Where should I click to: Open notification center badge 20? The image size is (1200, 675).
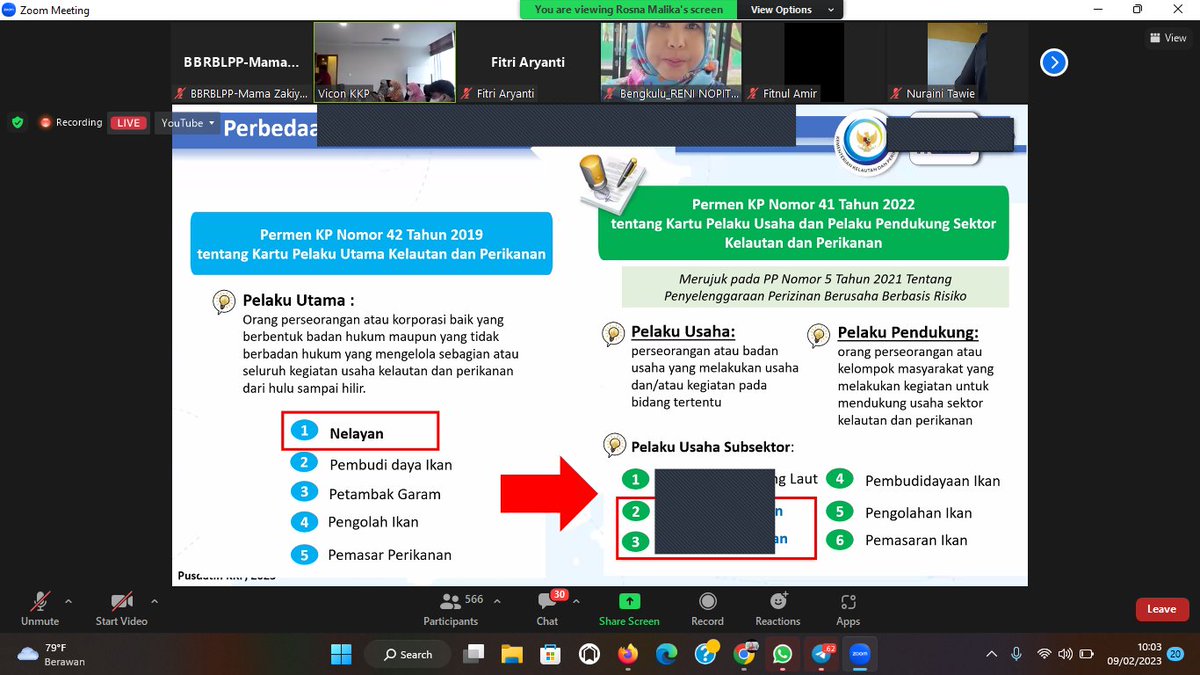(x=1176, y=654)
